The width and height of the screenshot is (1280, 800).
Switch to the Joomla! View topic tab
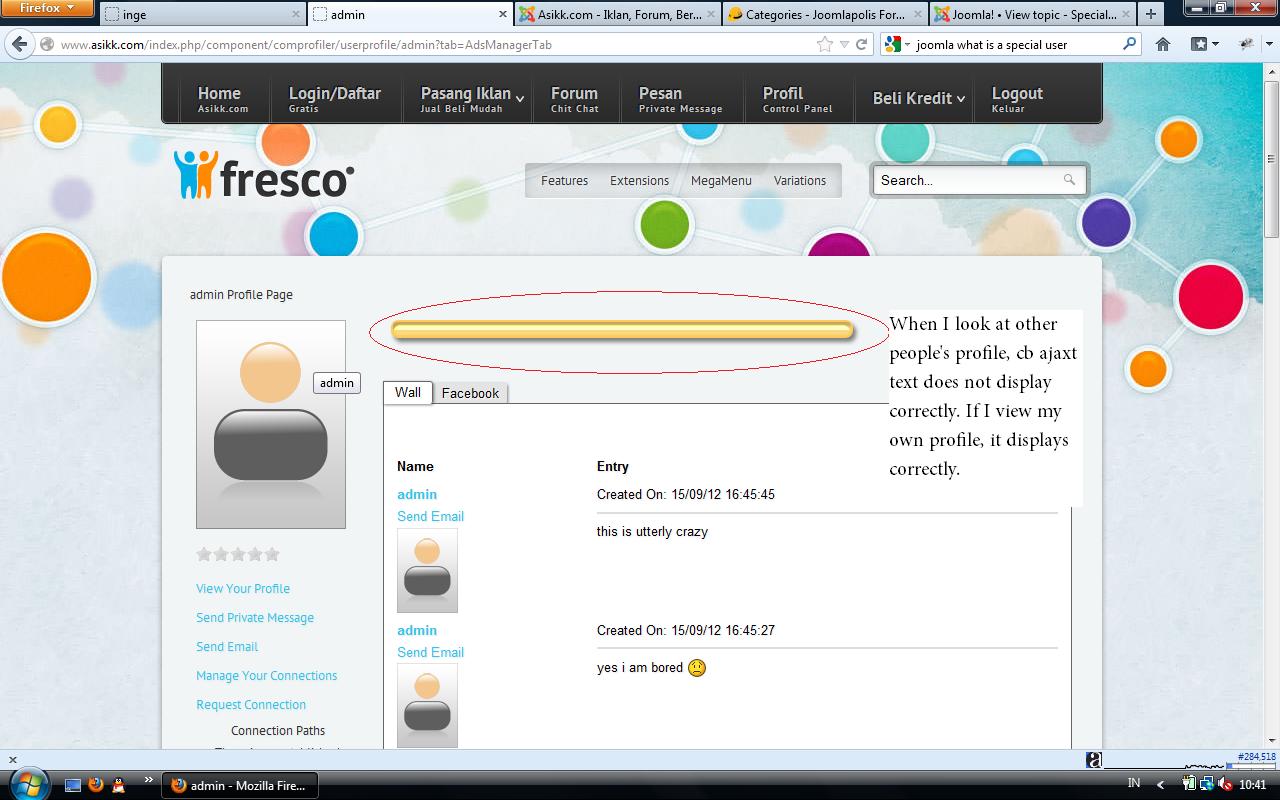point(1033,15)
